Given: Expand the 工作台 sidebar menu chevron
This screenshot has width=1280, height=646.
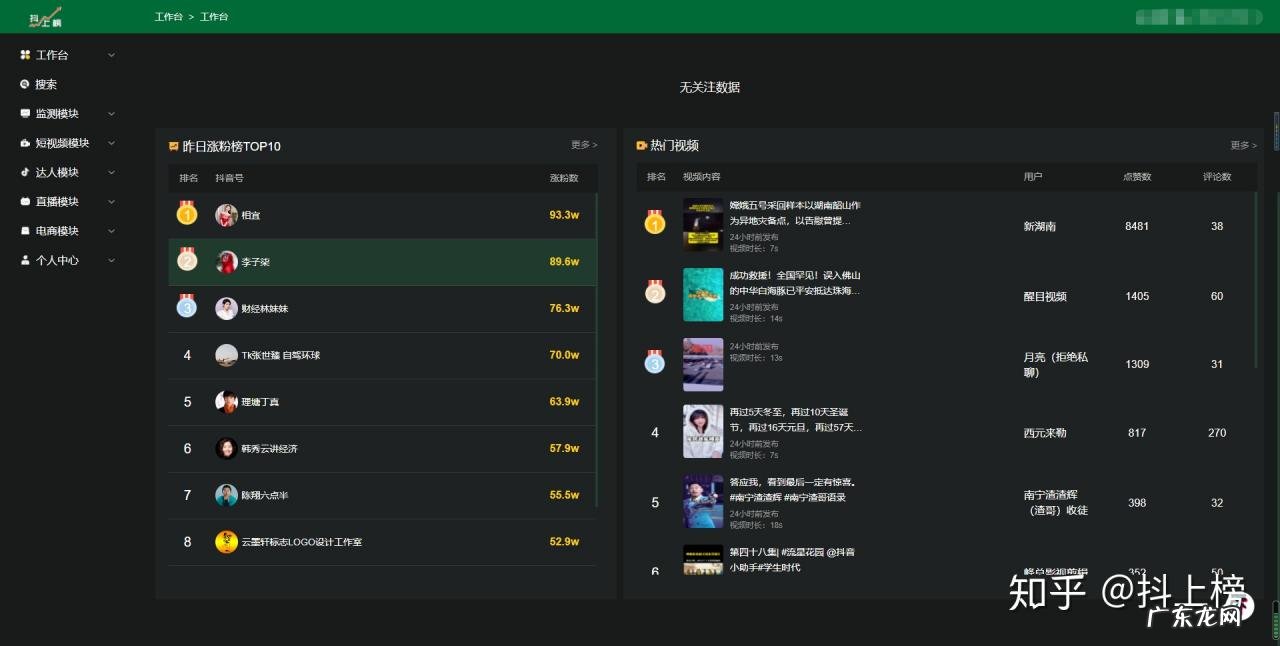Looking at the screenshot, I should point(111,55).
